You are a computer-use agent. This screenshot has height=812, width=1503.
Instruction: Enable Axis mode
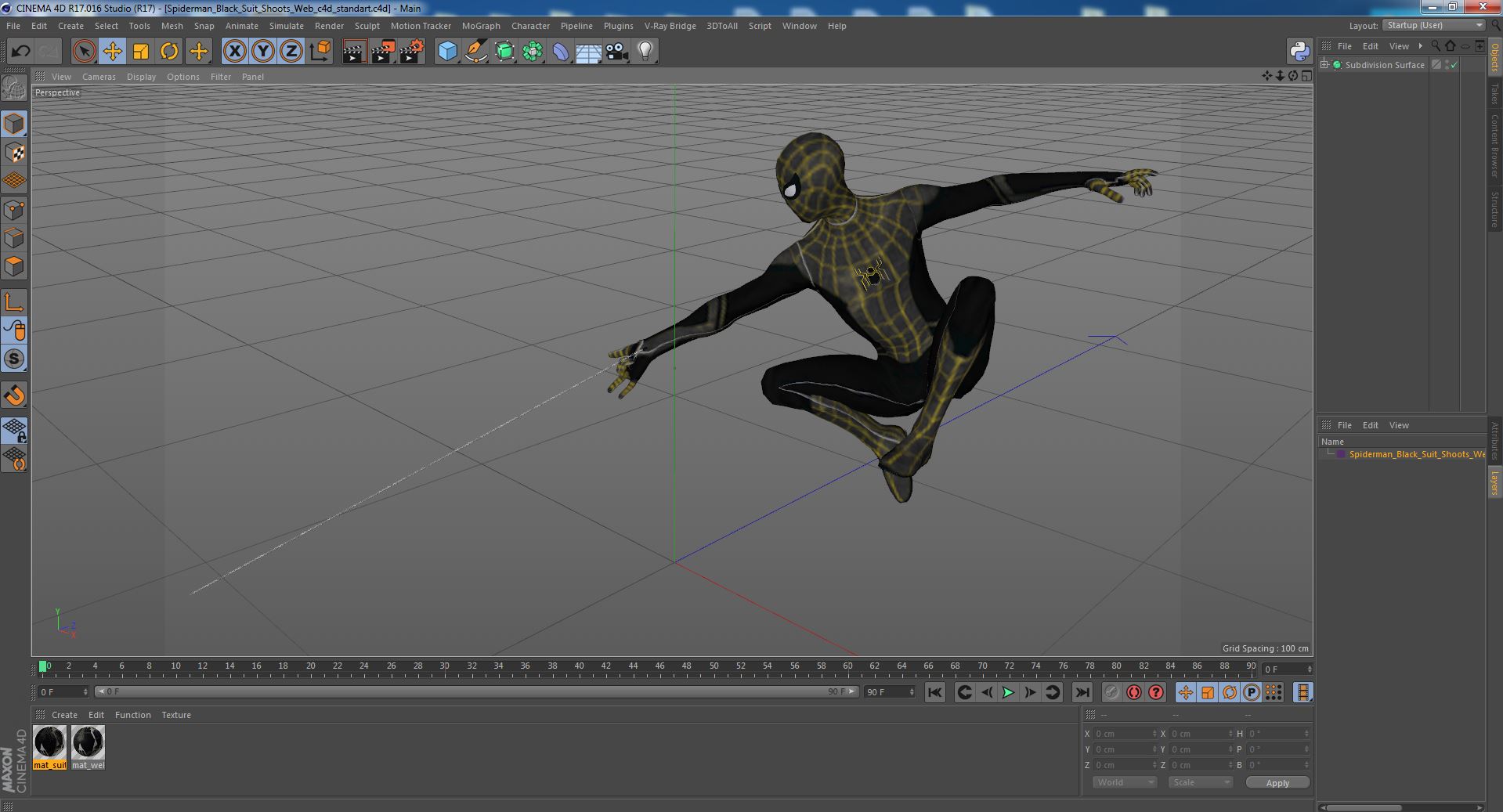click(x=14, y=302)
